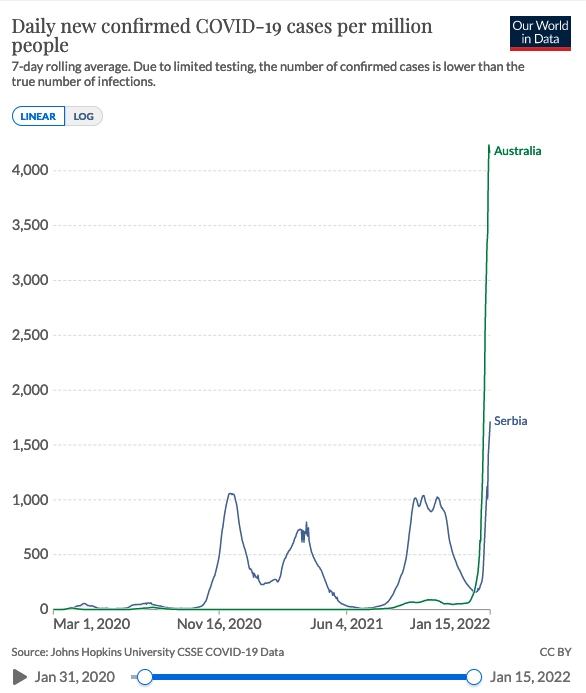This screenshot has width=586, height=693.
Task: Click the Johns Hopkins source text
Action: [x=148, y=652]
